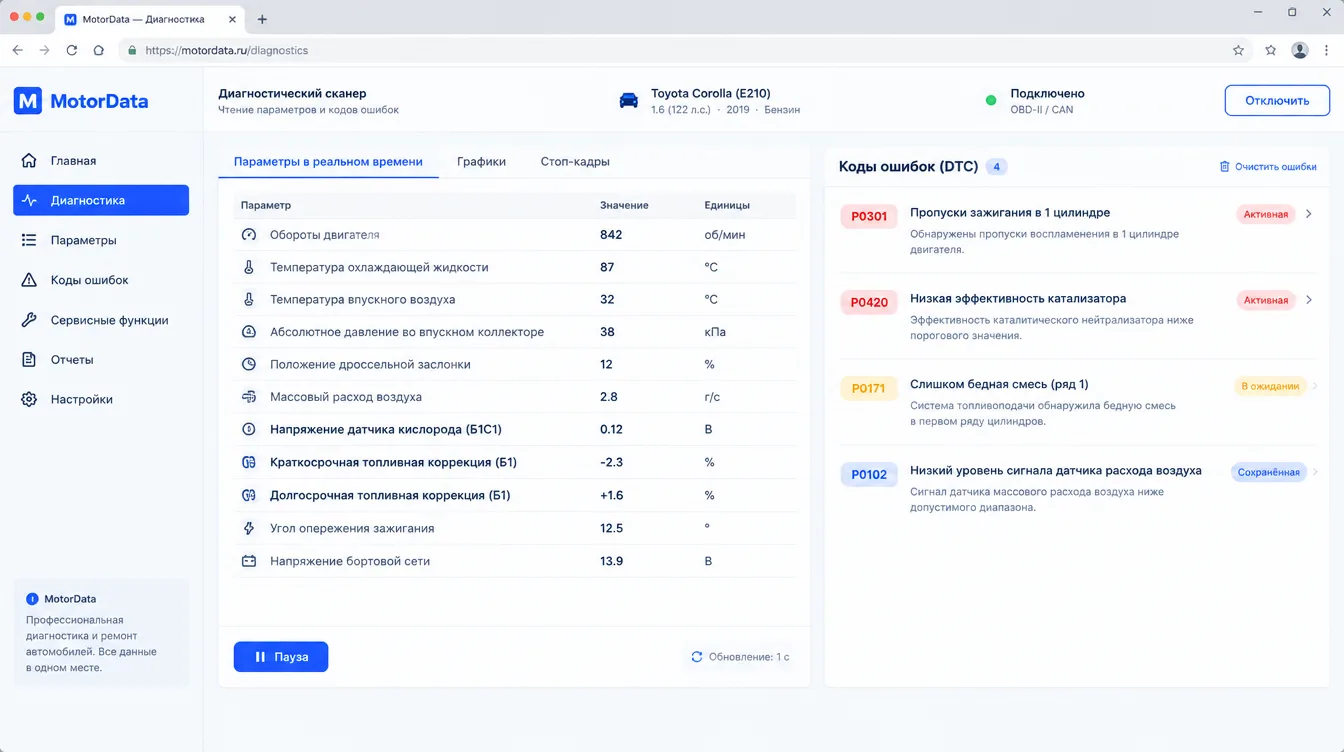This screenshot has height=752, width=1344.
Task: Click the green connection status dot
Action: pos(991,100)
